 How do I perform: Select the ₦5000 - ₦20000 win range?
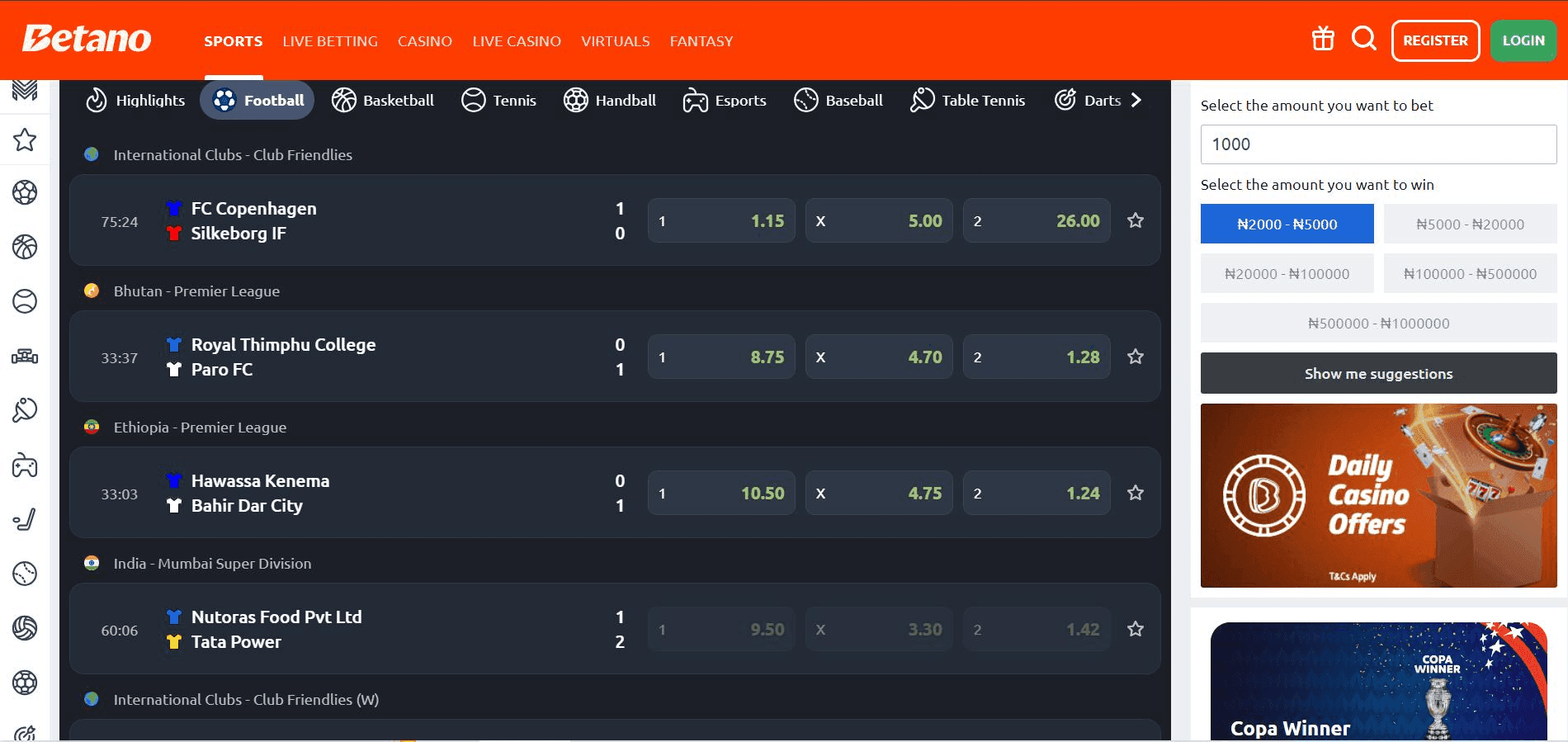coord(1470,224)
